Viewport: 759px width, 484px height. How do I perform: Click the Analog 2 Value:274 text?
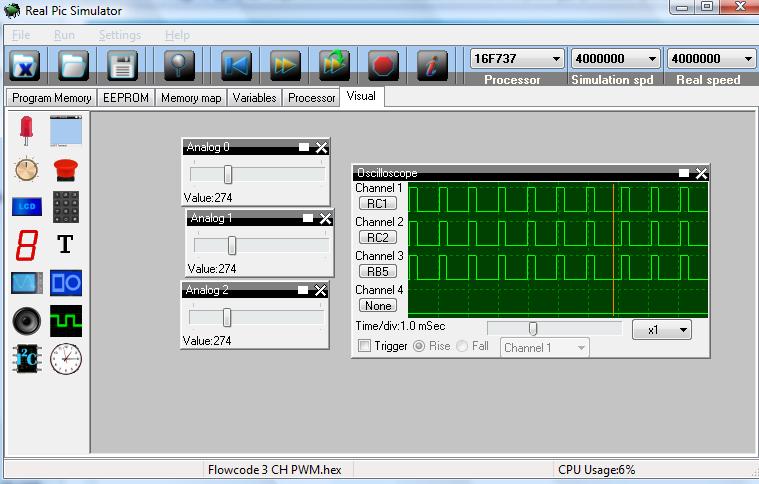[x=207, y=341]
